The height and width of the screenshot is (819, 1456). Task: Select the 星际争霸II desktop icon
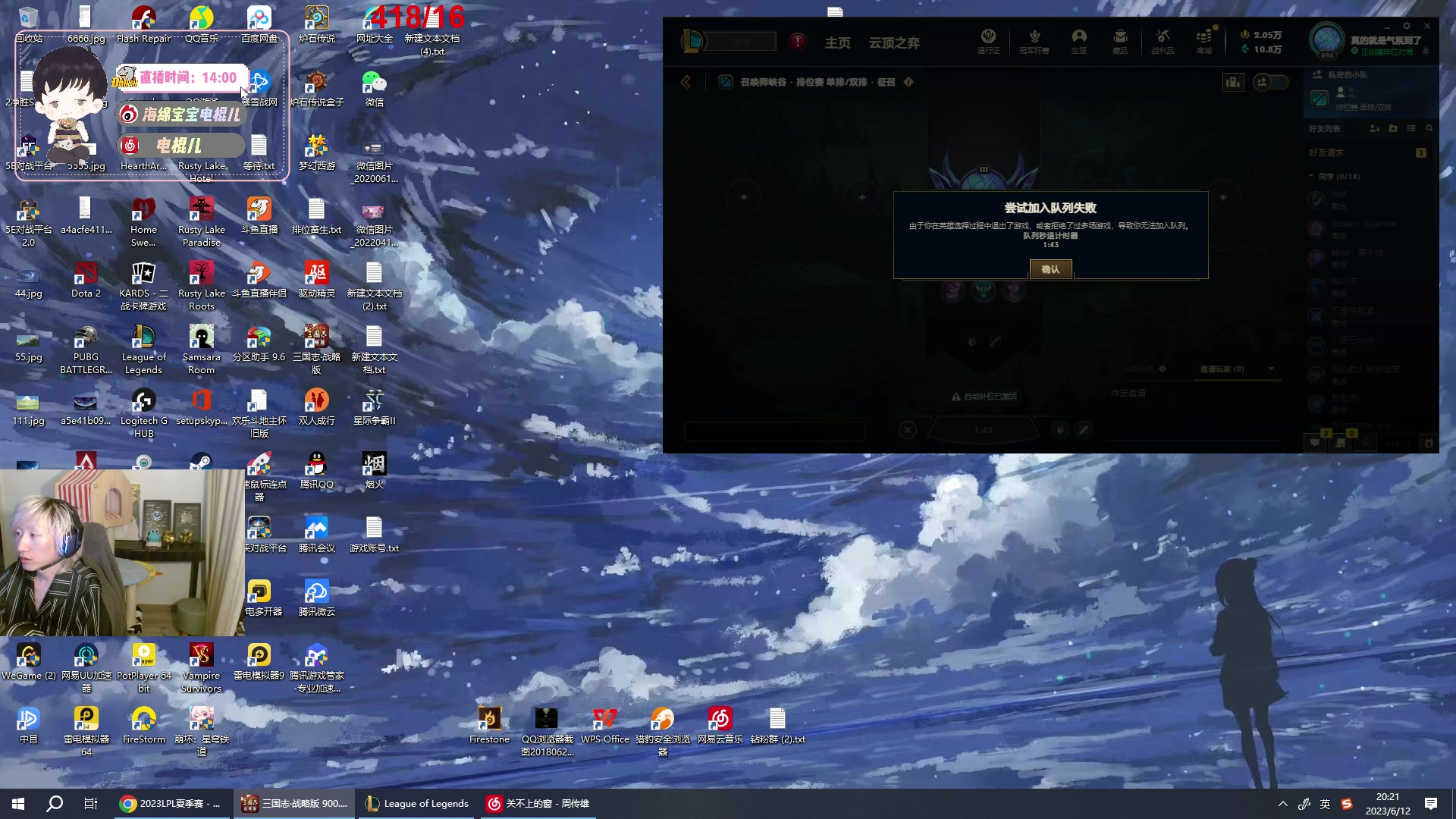[x=374, y=406]
